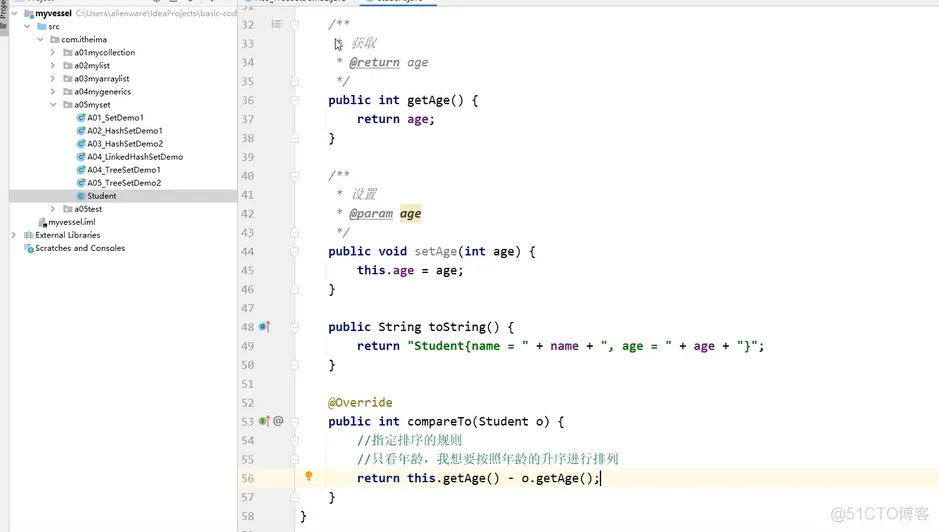Screen dimensions: 939x532
Task: Click the A03_HashSetDemo2 class icon
Action: click(81, 144)
